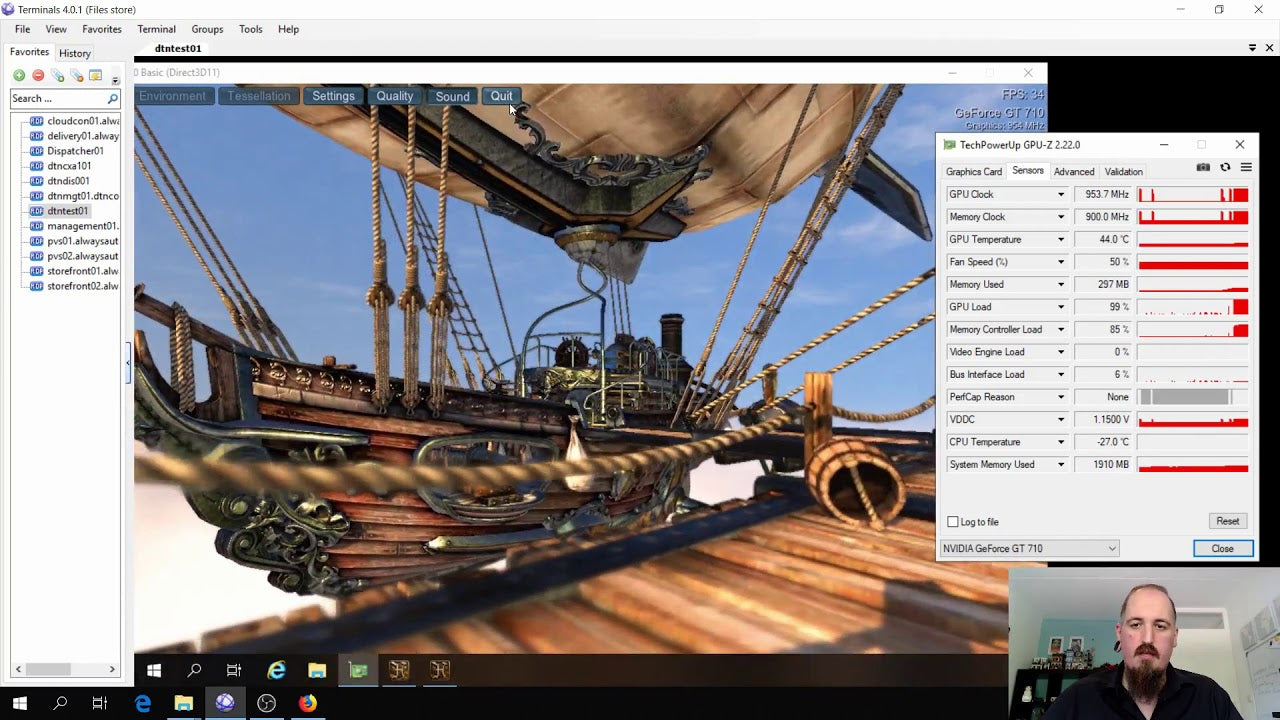Image resolution: width=1280 pixels, height=720 pixels.
Task: Click the Quality button in benchmark
Action: click(394, 96)
